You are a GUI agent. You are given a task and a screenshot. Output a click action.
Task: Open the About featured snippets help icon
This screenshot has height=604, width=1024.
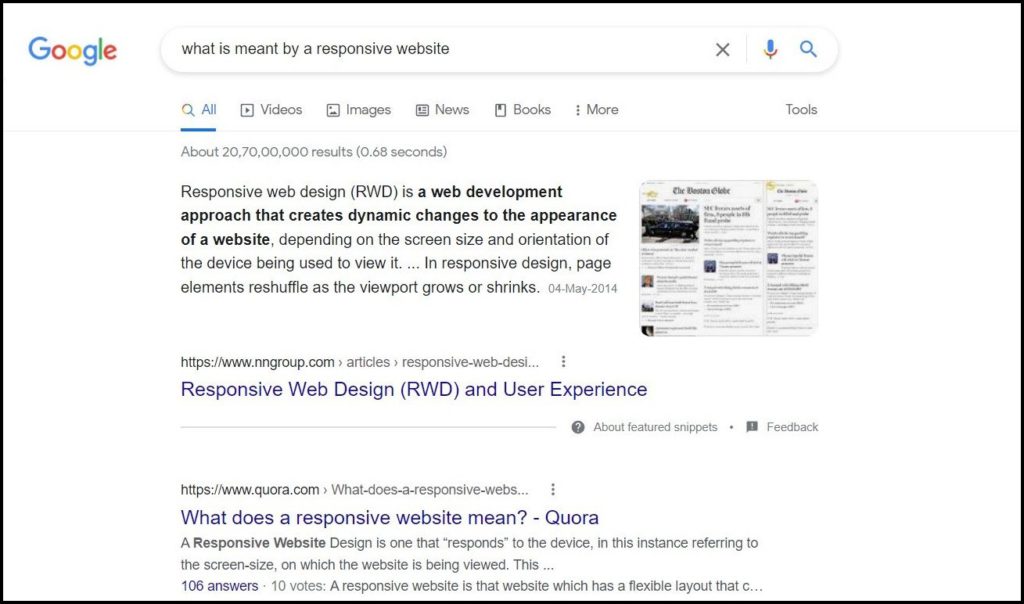coord(578,427)
